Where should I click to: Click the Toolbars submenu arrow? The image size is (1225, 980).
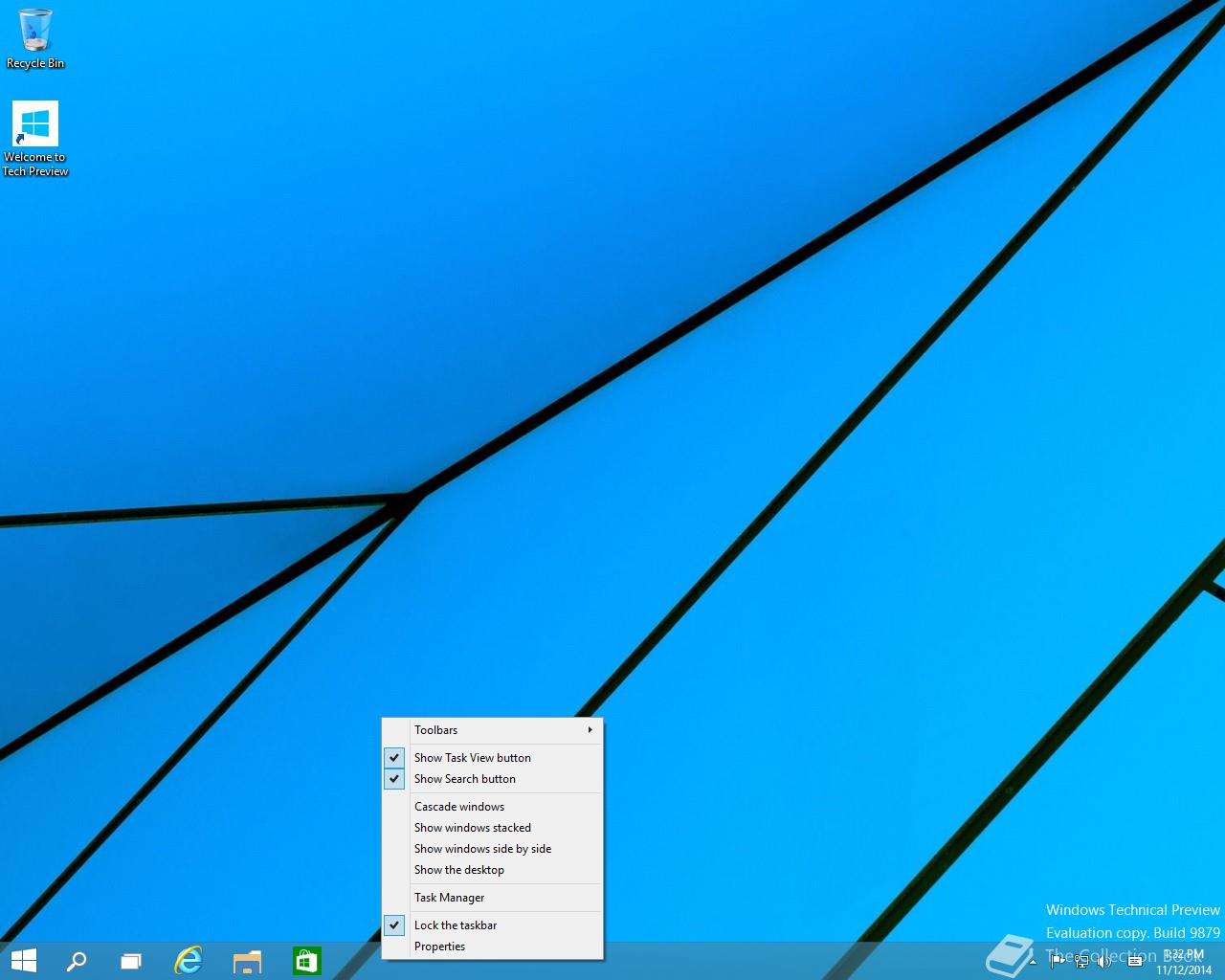(x=590, y=730)
